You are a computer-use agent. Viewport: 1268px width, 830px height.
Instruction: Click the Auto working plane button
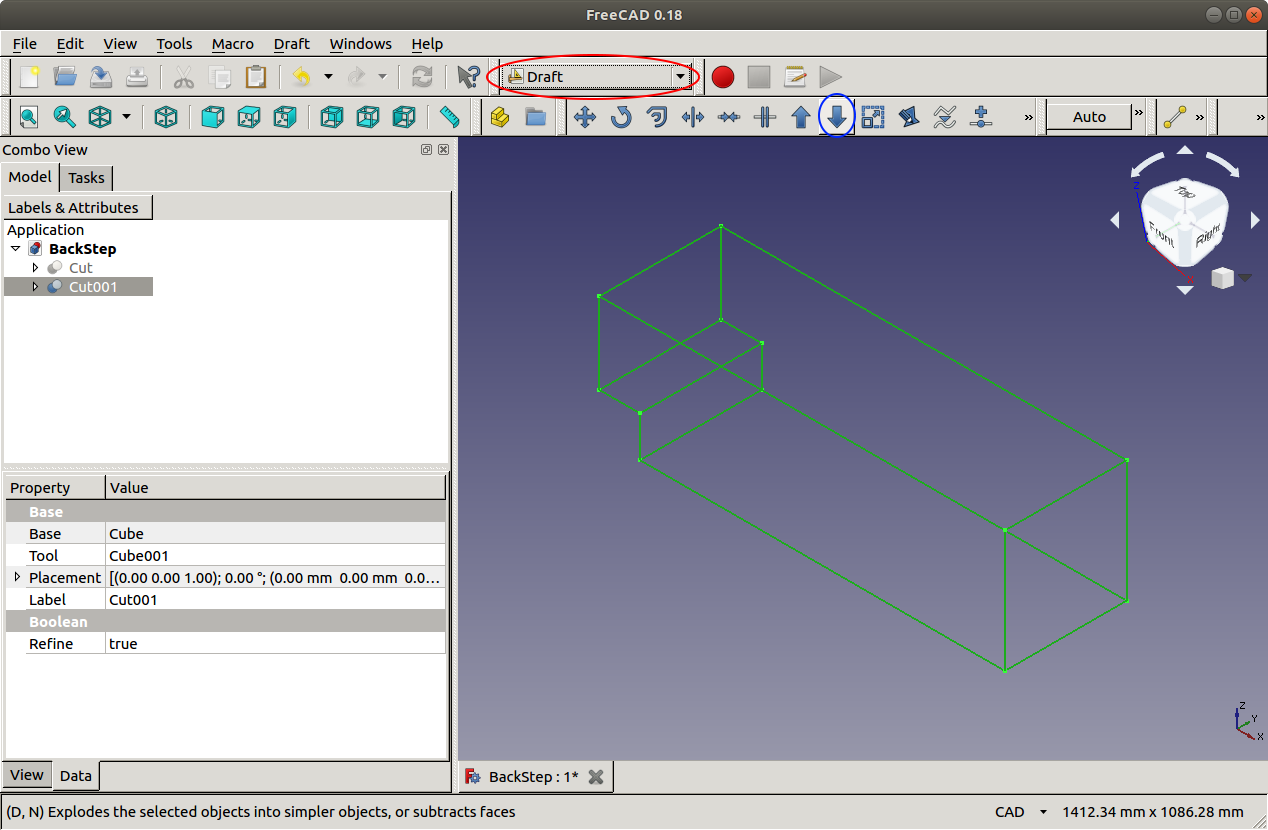1089,117
